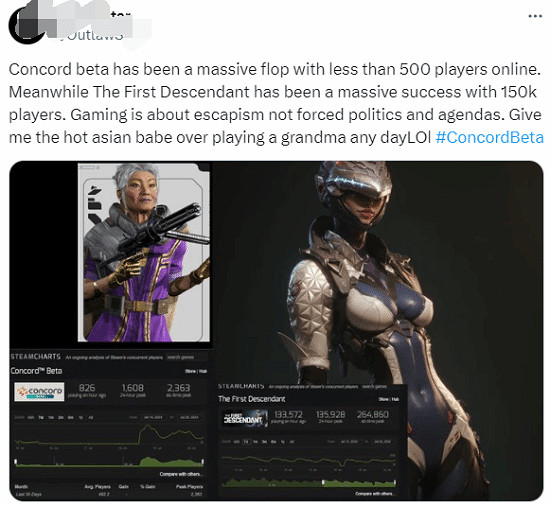Click The First Descendant title text

pyautogui.click(x=251, y=399)
